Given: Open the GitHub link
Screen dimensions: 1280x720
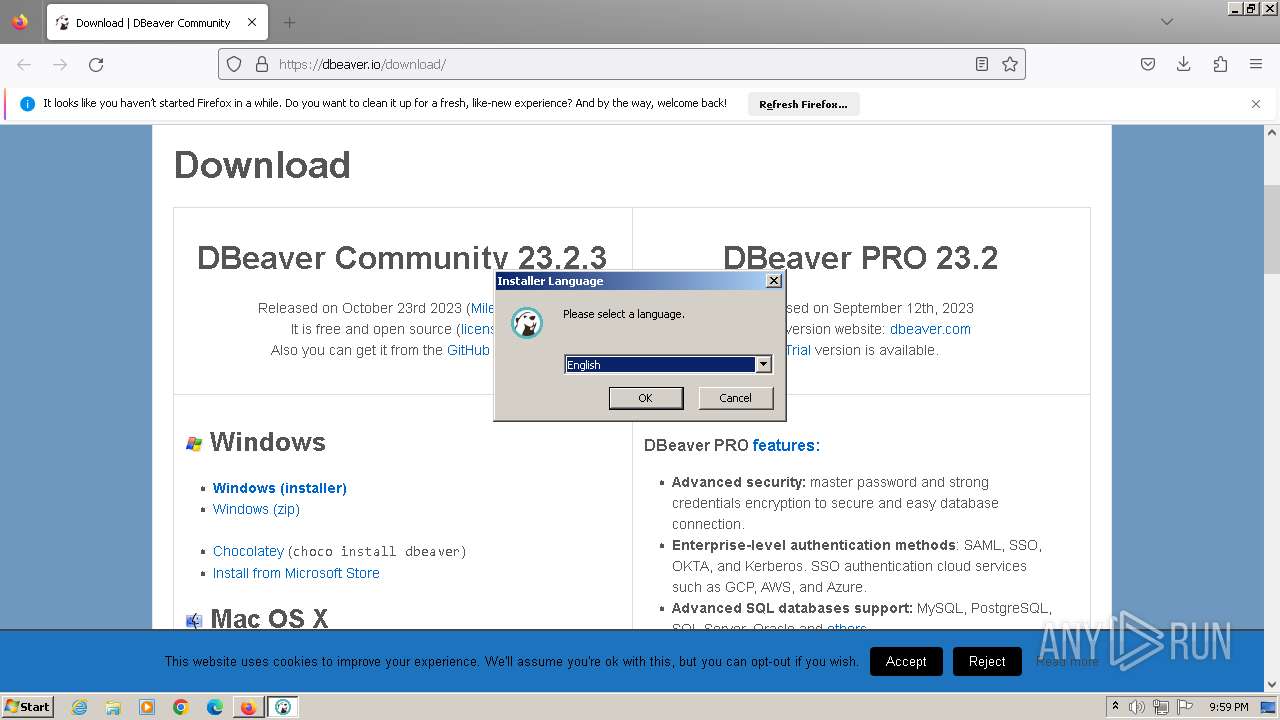Looking at the screenshot, I should click(x=468, y=350).
